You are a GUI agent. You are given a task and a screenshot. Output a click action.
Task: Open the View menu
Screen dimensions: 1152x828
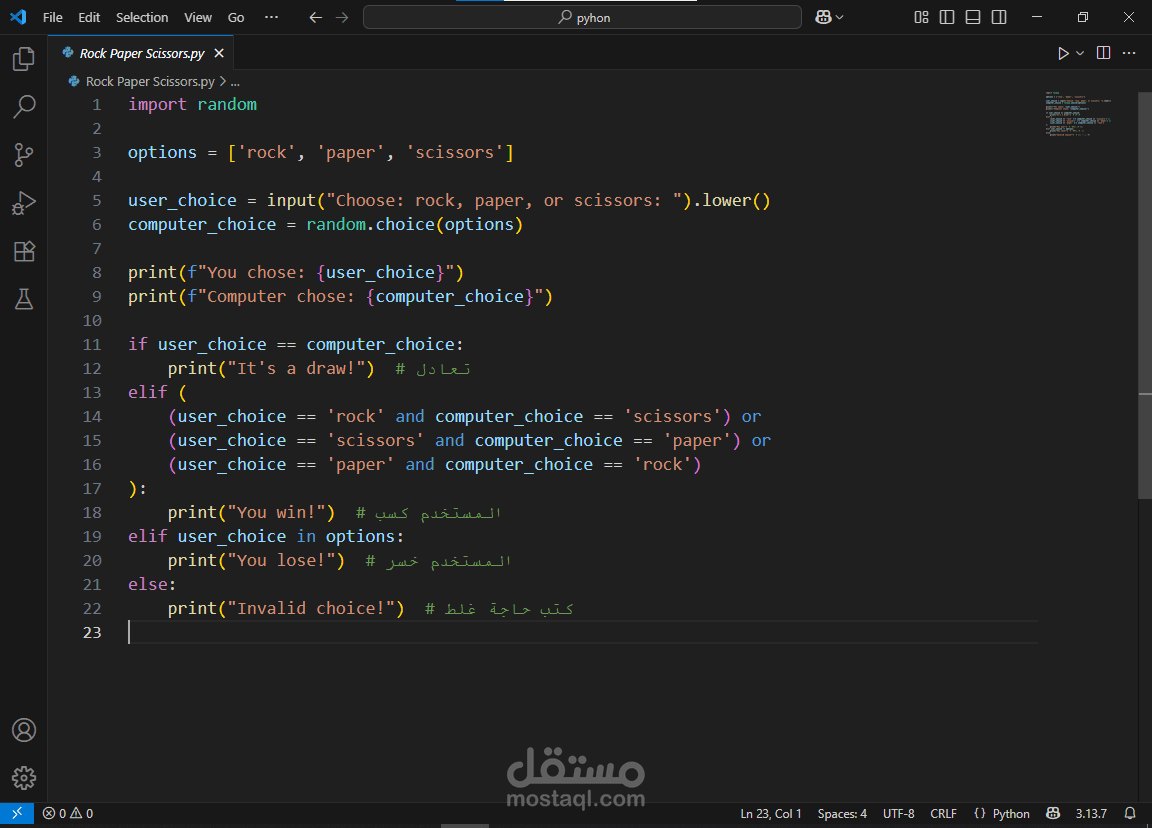198,17
